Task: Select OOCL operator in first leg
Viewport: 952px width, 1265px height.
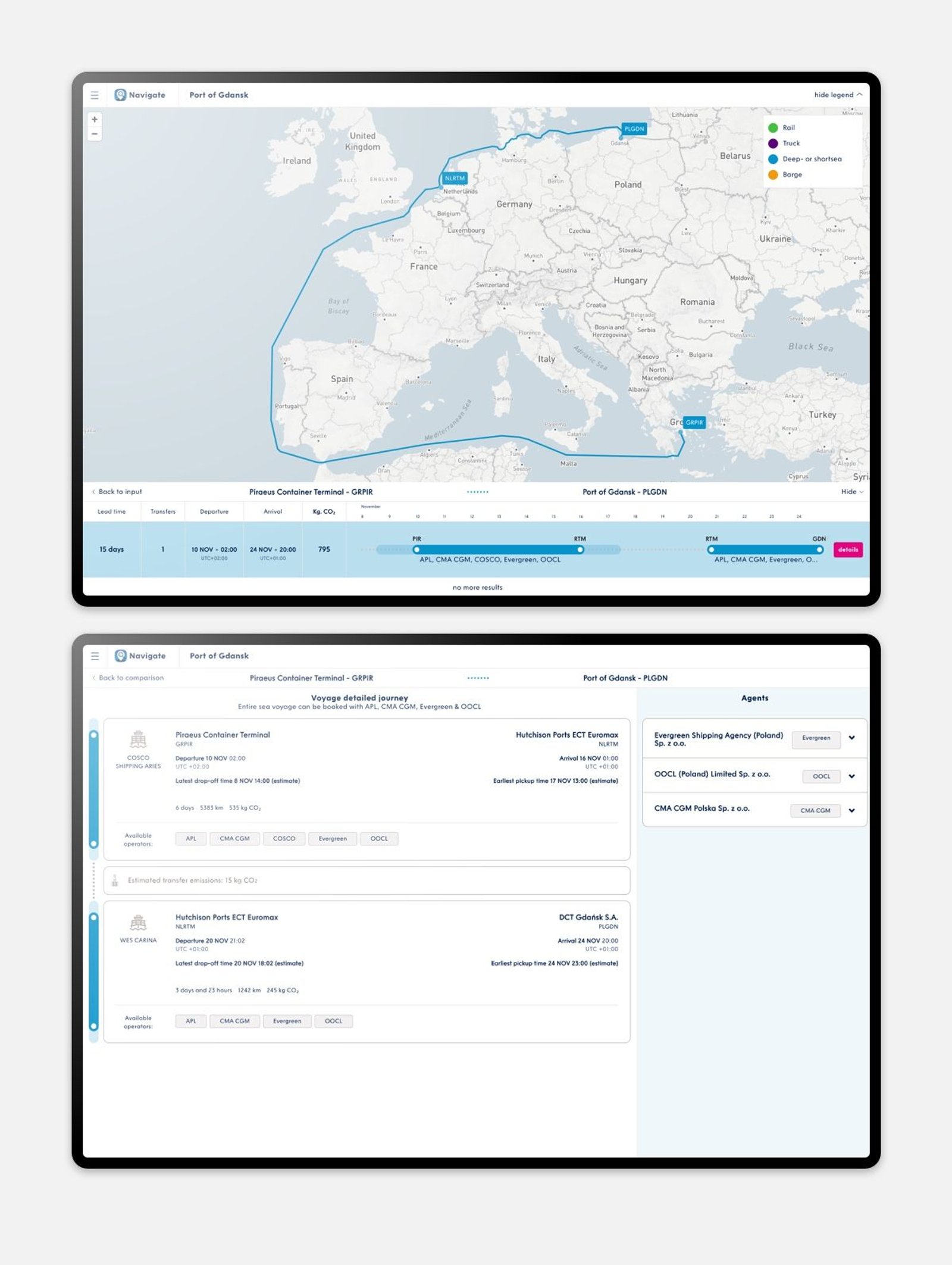Action: pos(379,839)
